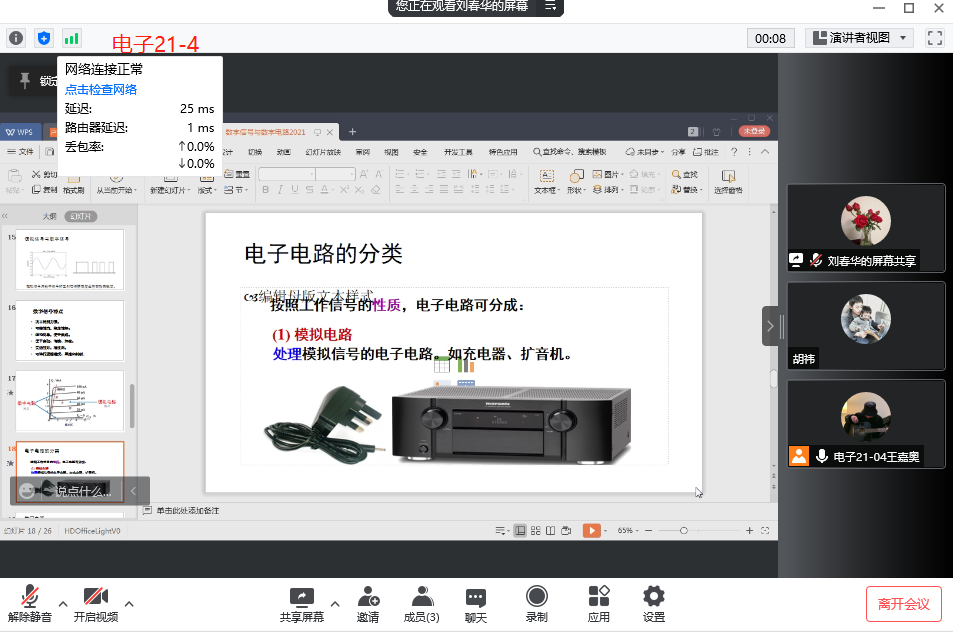The image size is (953, 632).
Task: Click the green network status icon
Action: point(72,38)
